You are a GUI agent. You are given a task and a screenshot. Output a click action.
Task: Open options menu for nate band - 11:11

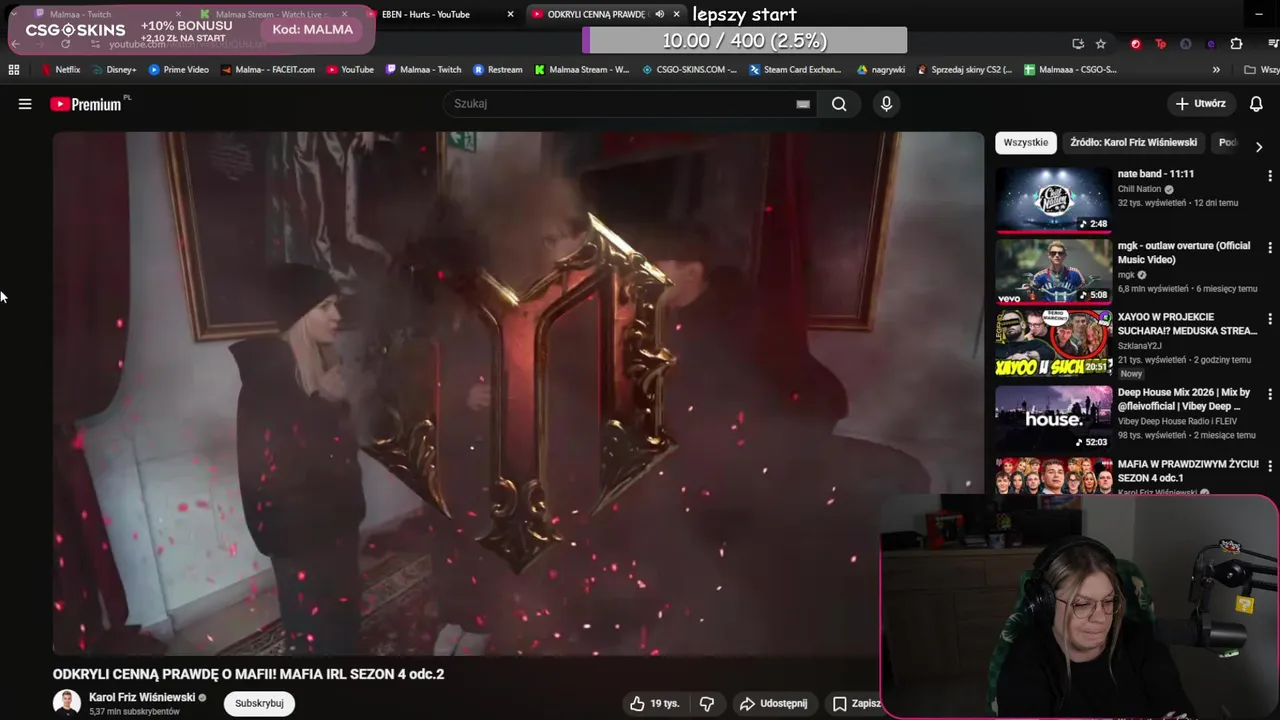[x=1270, y=175]
